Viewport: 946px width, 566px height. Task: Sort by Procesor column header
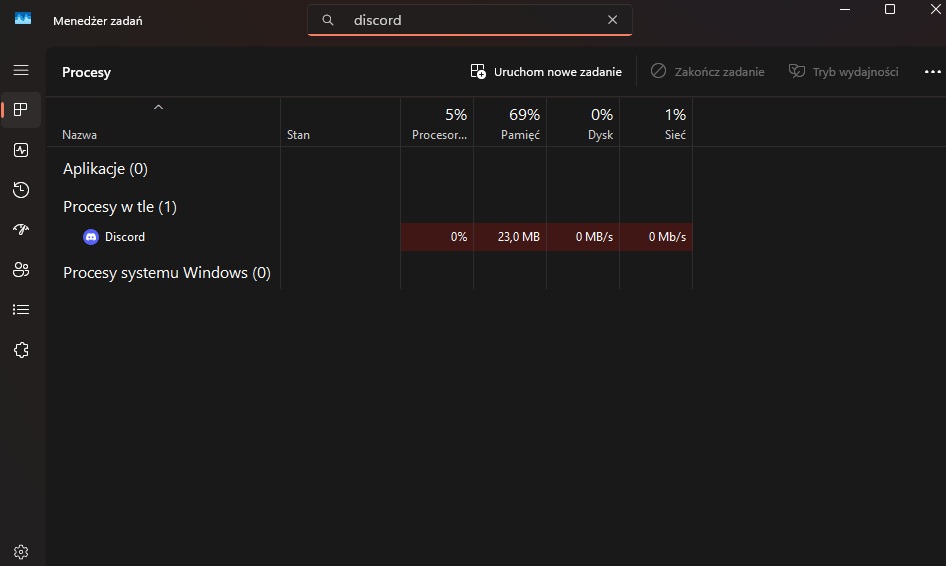(438, 124)
